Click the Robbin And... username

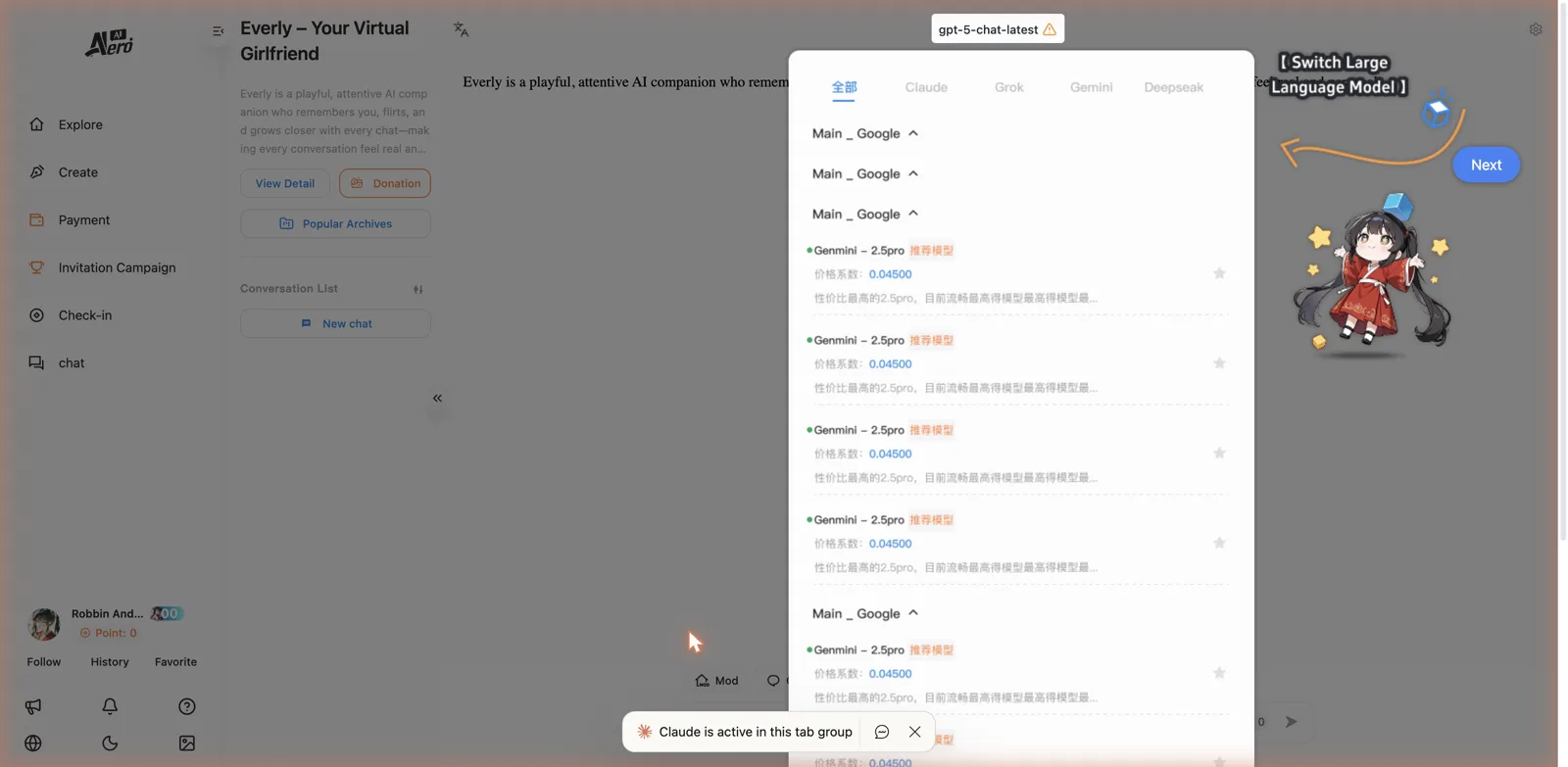(x=107, y=613)
